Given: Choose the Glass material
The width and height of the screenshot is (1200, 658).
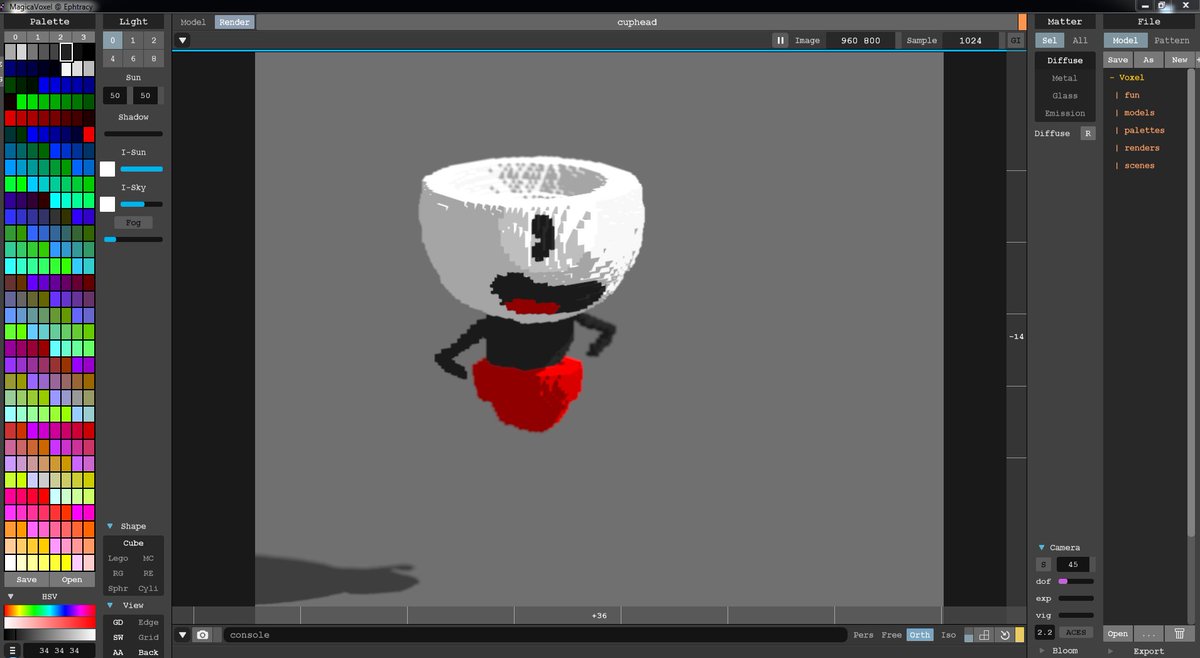Looking at the screenshot, I should pos(1064,96).
